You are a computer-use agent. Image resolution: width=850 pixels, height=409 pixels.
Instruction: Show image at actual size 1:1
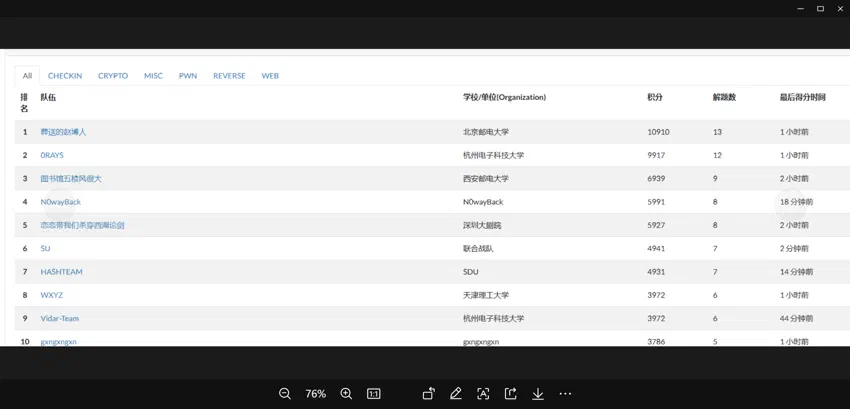tap(374, 394)
